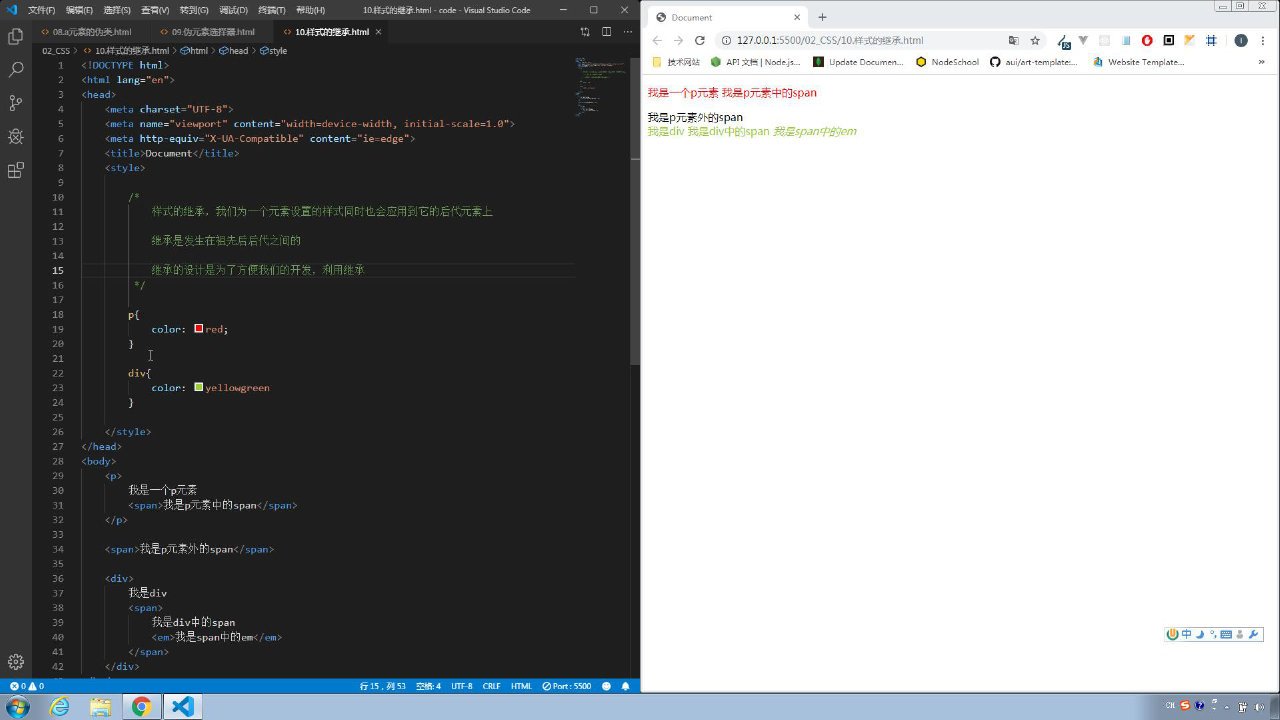1280x720 pixels.
Task: Open the editor more actions menu
Action: [x=626, y=32]
